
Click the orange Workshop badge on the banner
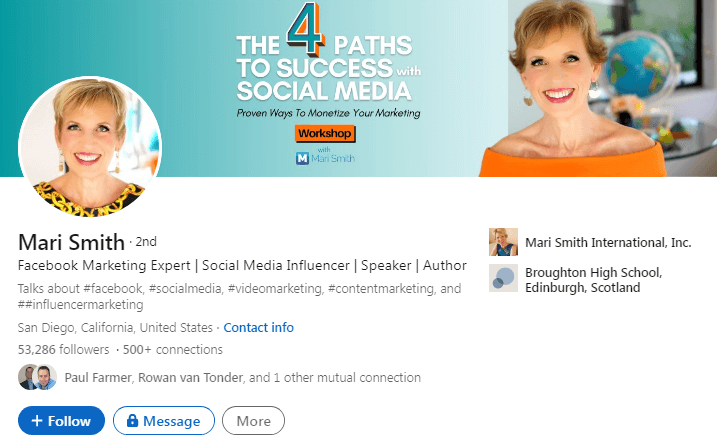click(x=325, y=134)
